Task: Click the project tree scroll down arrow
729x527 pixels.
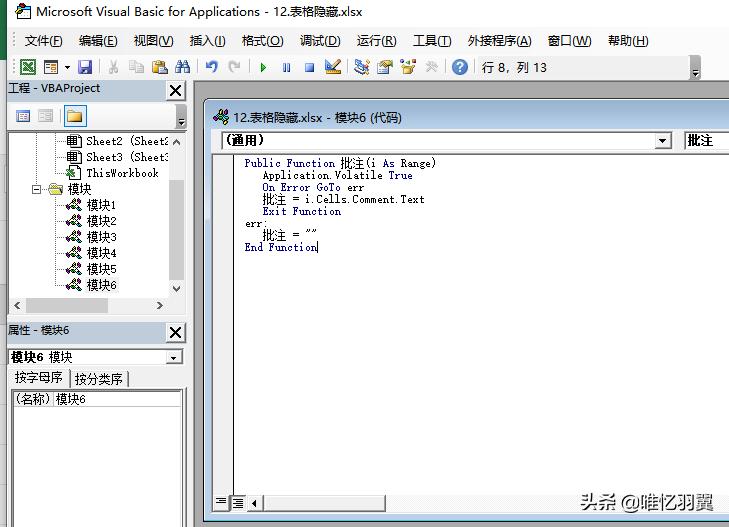Action: point(177,288)
